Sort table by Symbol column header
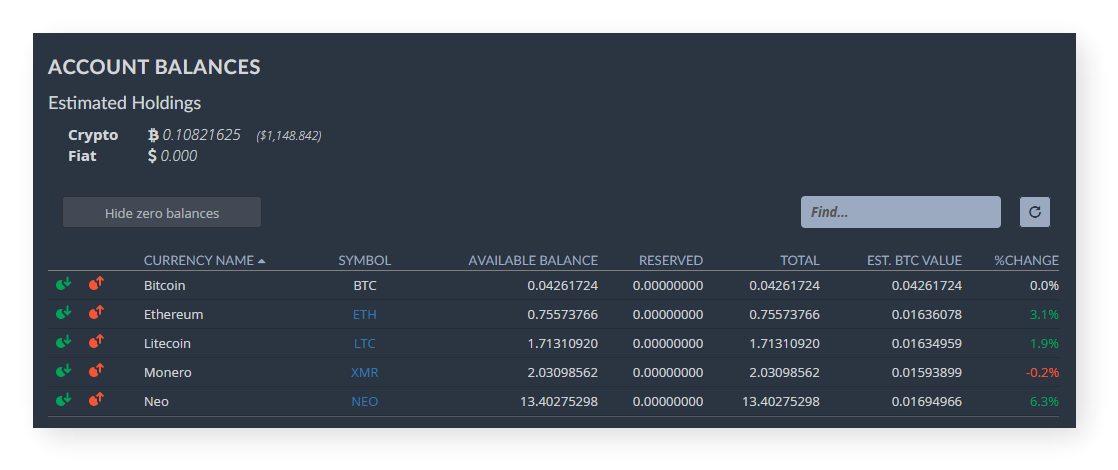 click(364, 261)
